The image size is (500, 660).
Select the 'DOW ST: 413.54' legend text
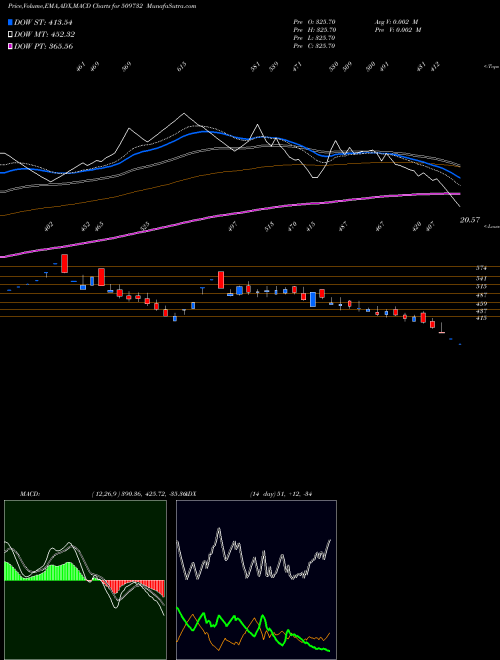coord(43,22)
